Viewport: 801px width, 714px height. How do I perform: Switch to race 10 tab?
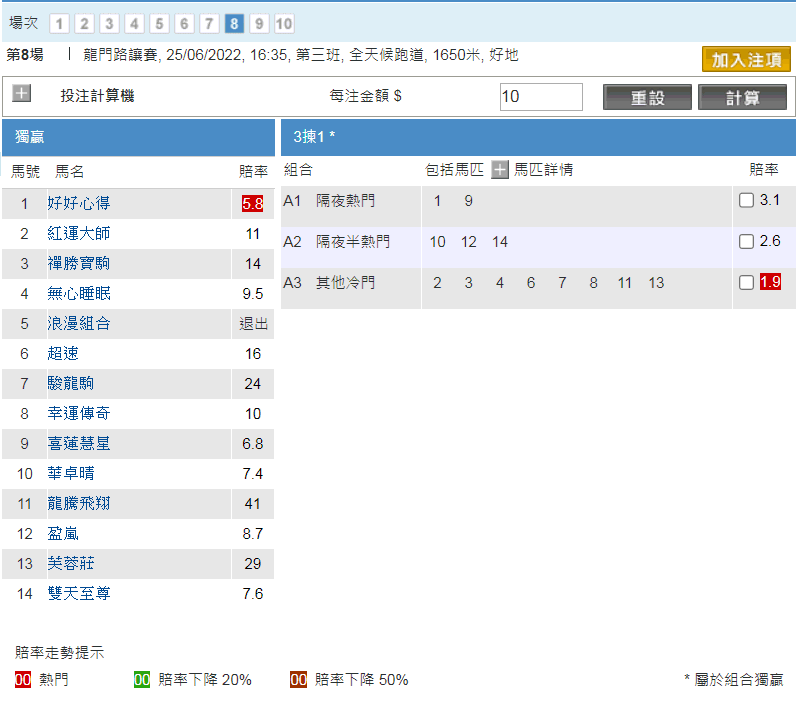284,24
